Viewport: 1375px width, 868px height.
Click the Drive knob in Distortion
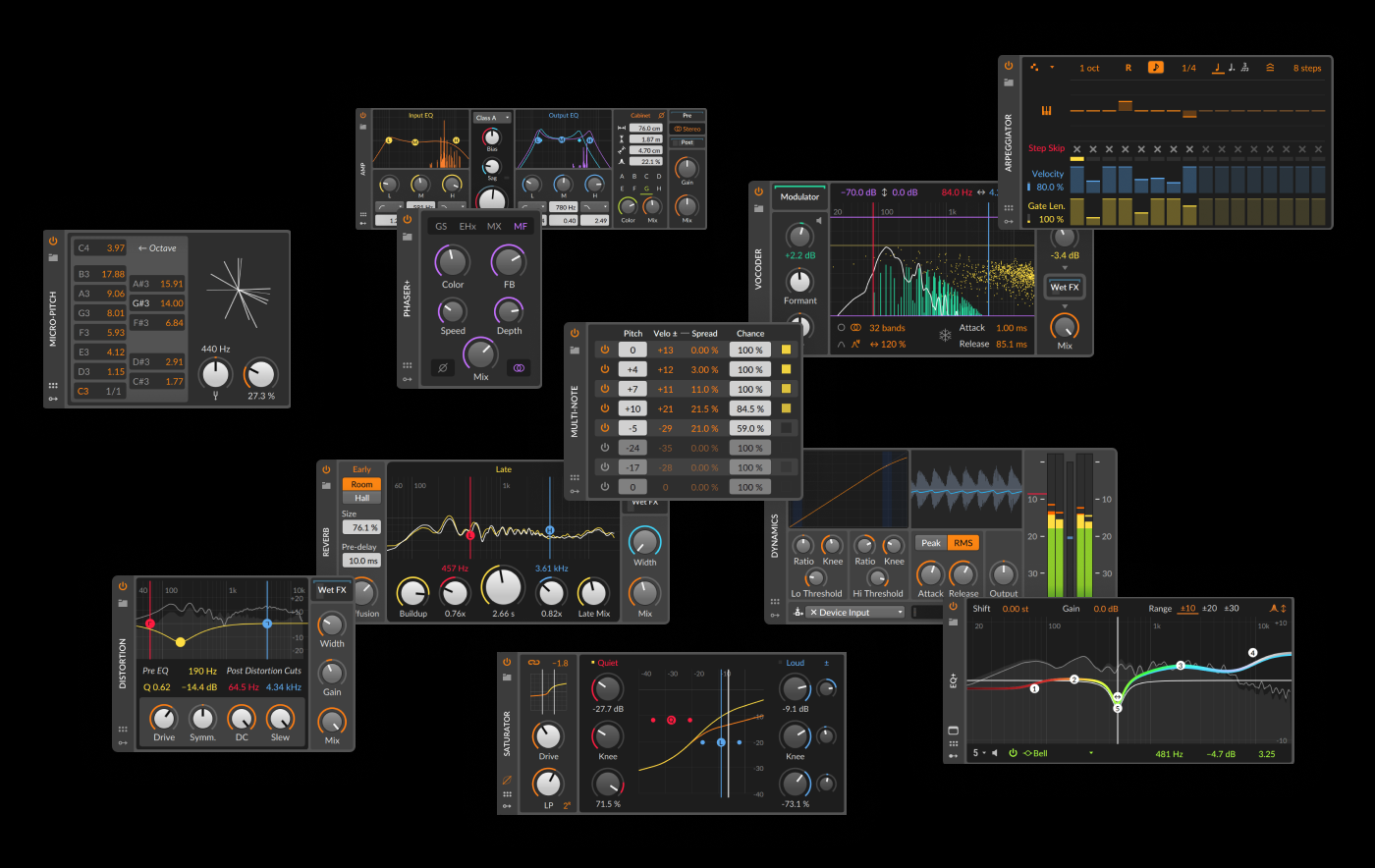coord(164,718)
